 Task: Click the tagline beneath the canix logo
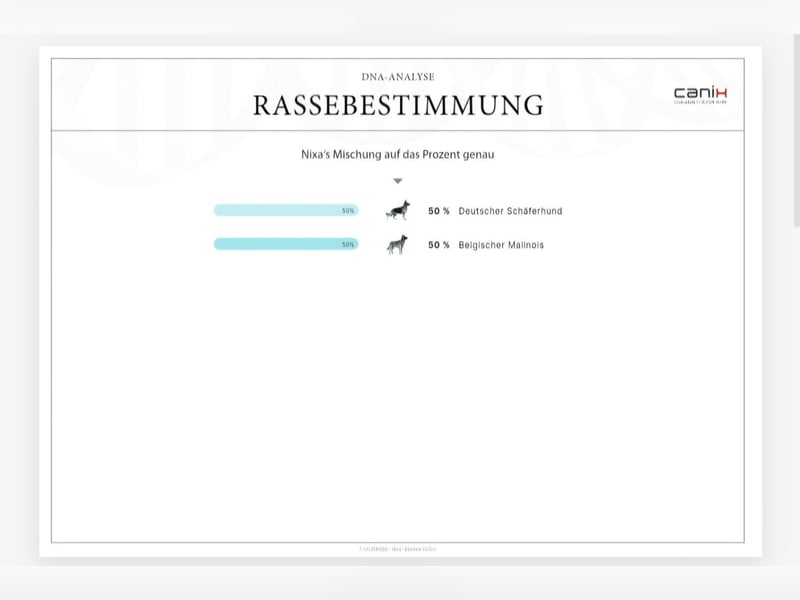tap(700, 102)
